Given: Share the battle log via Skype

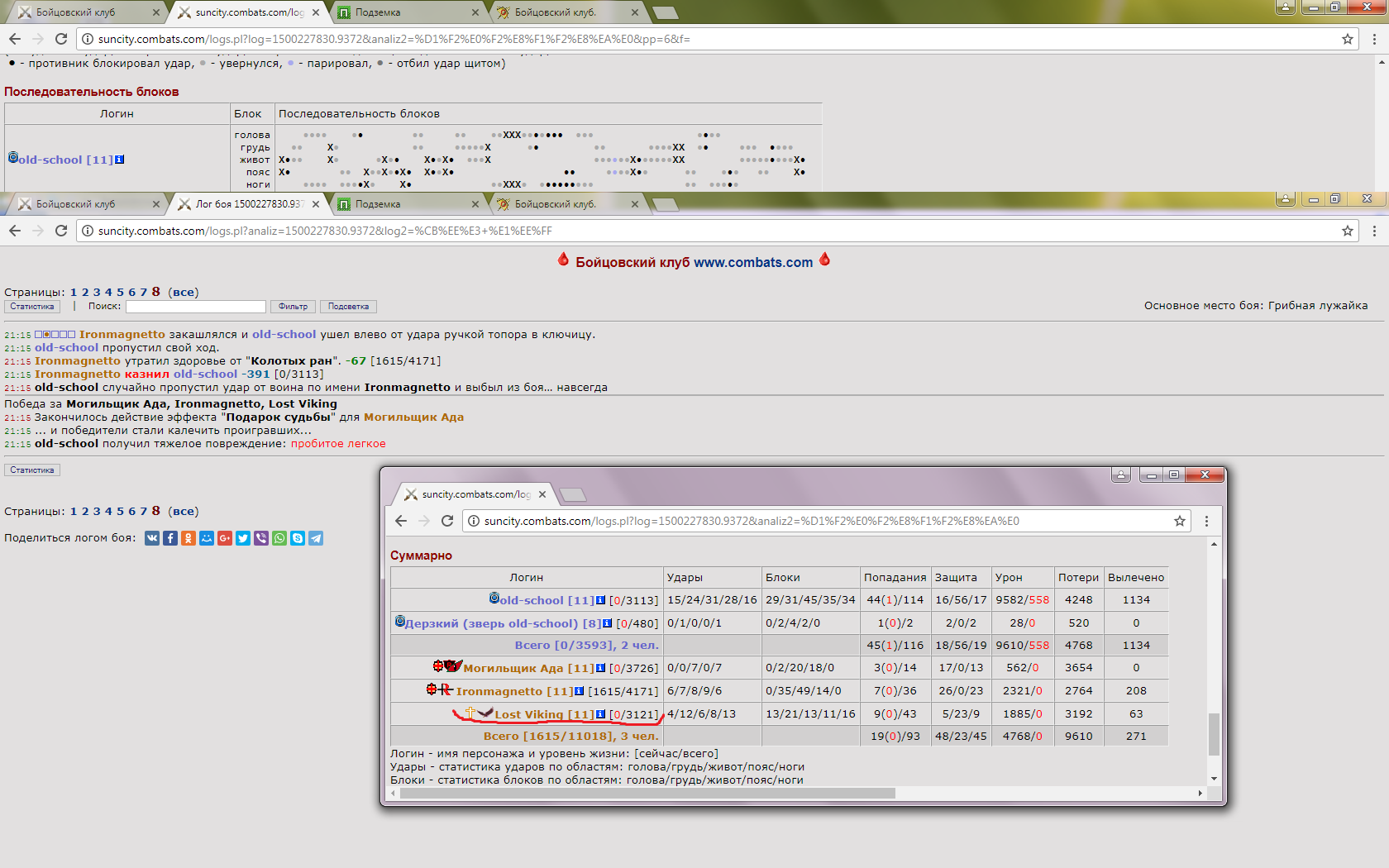Looking at the screenshot, I should 298,538.
